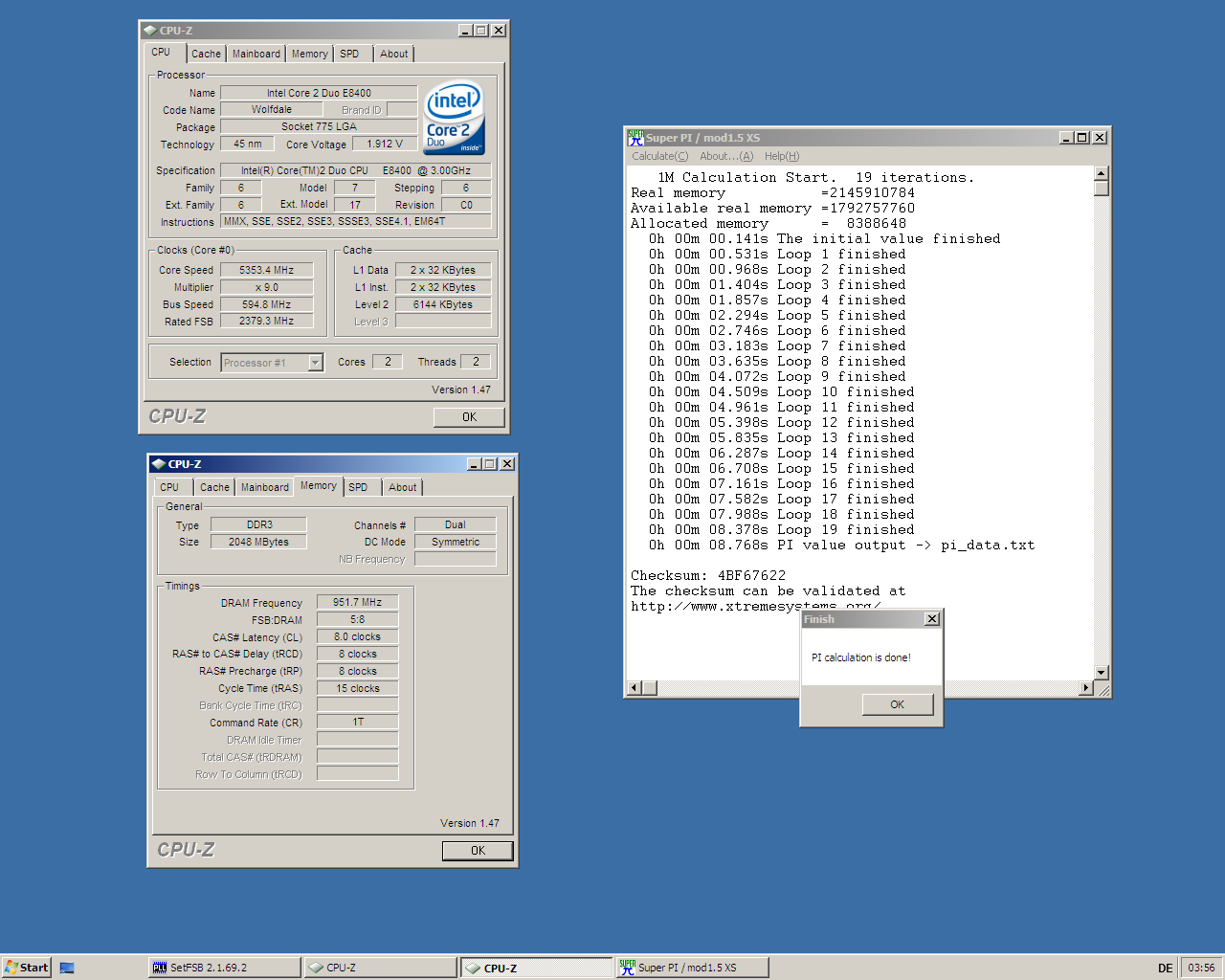1225x980 pixels.
Task: Open SPD tab in upper CPU-Z window
Action: click(350, 55)
